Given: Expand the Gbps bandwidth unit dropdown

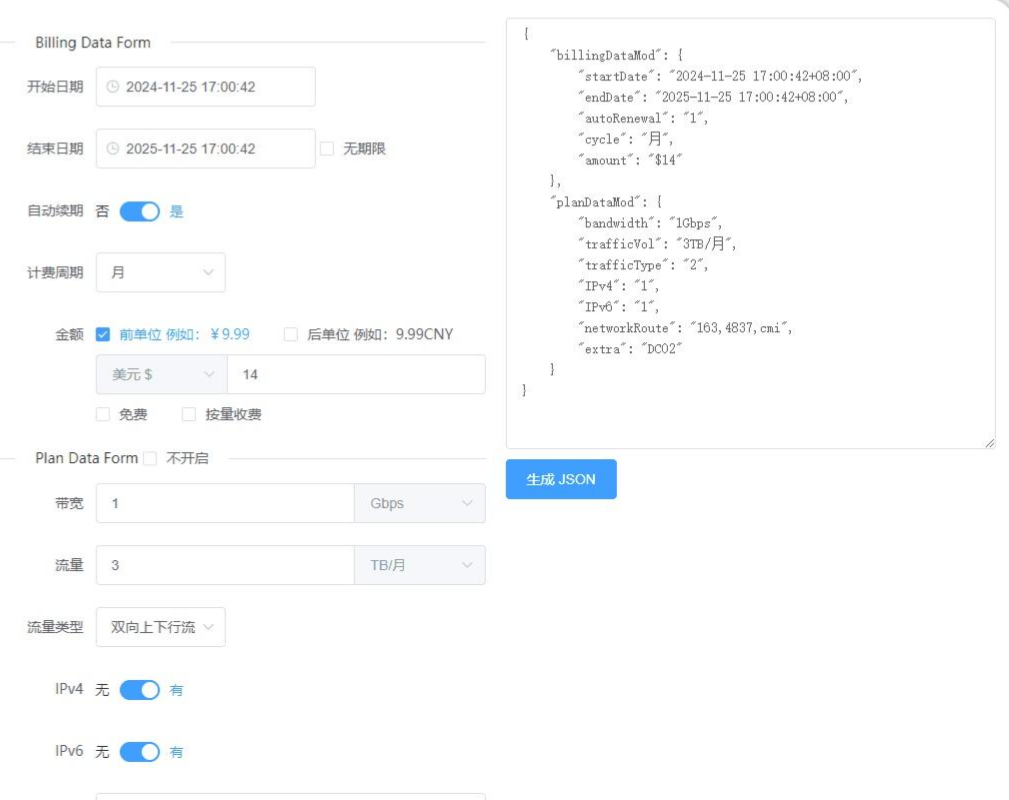Looking at the screenshot, I should click(420, 503).
